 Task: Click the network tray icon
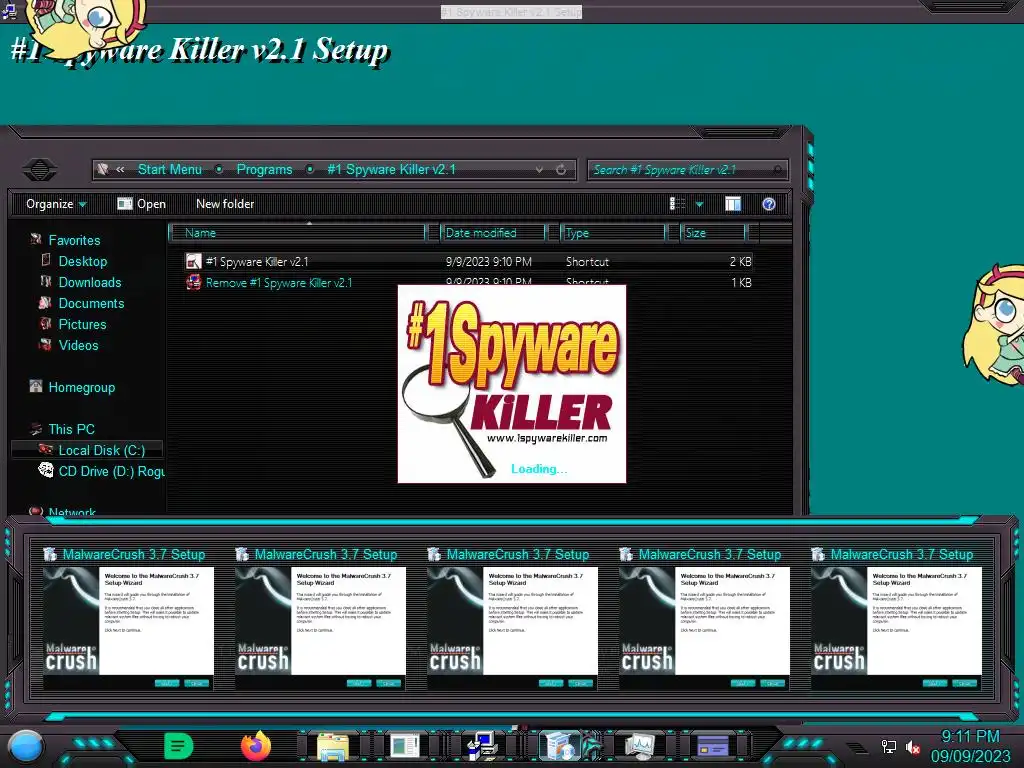tap(888, 746)
